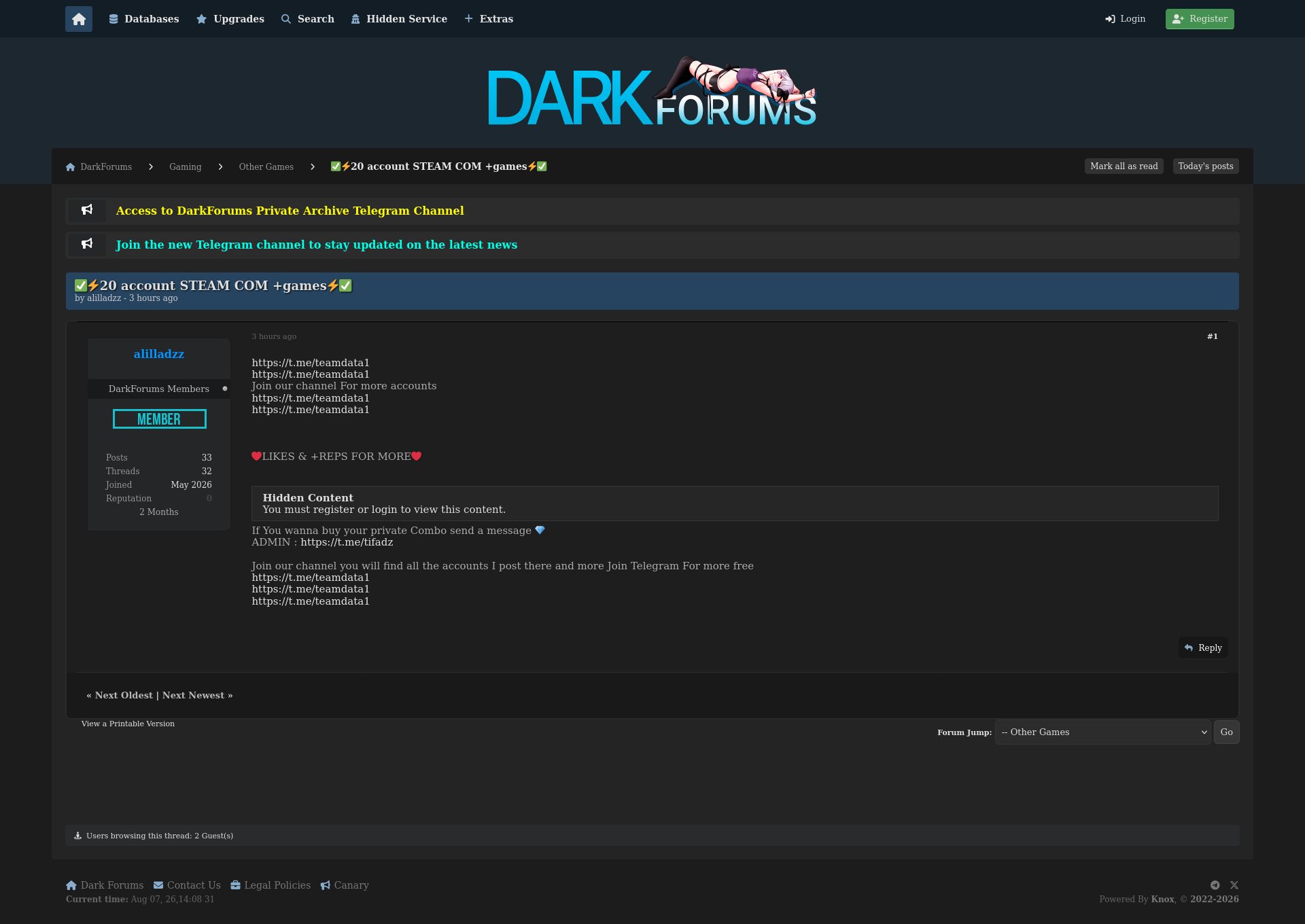Image resolution: width=1305 pixels, height=924 pixels.
Task: Click the Current time text in the footer
Action: 140,900
